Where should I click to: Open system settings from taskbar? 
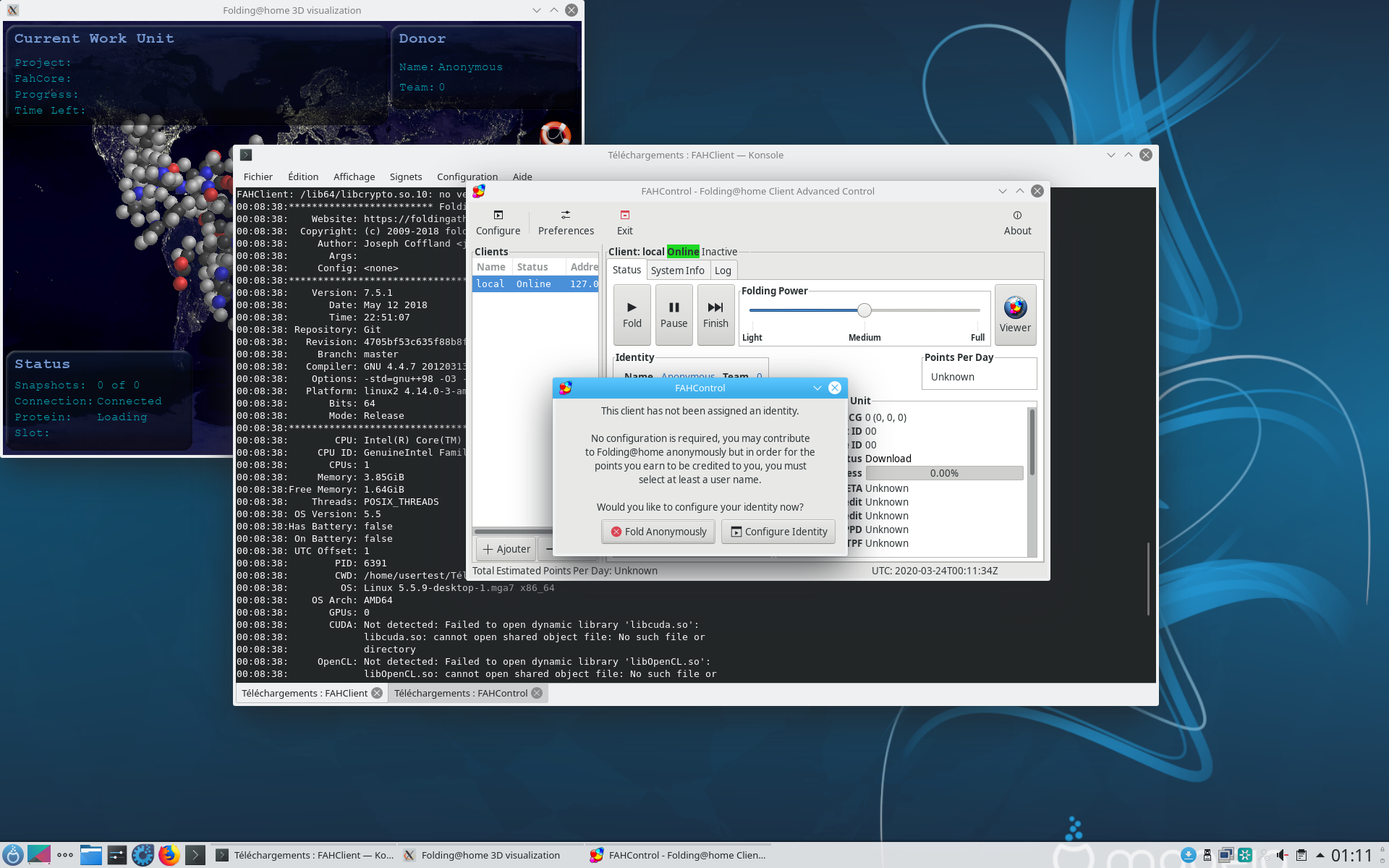(x=117, y=855)
